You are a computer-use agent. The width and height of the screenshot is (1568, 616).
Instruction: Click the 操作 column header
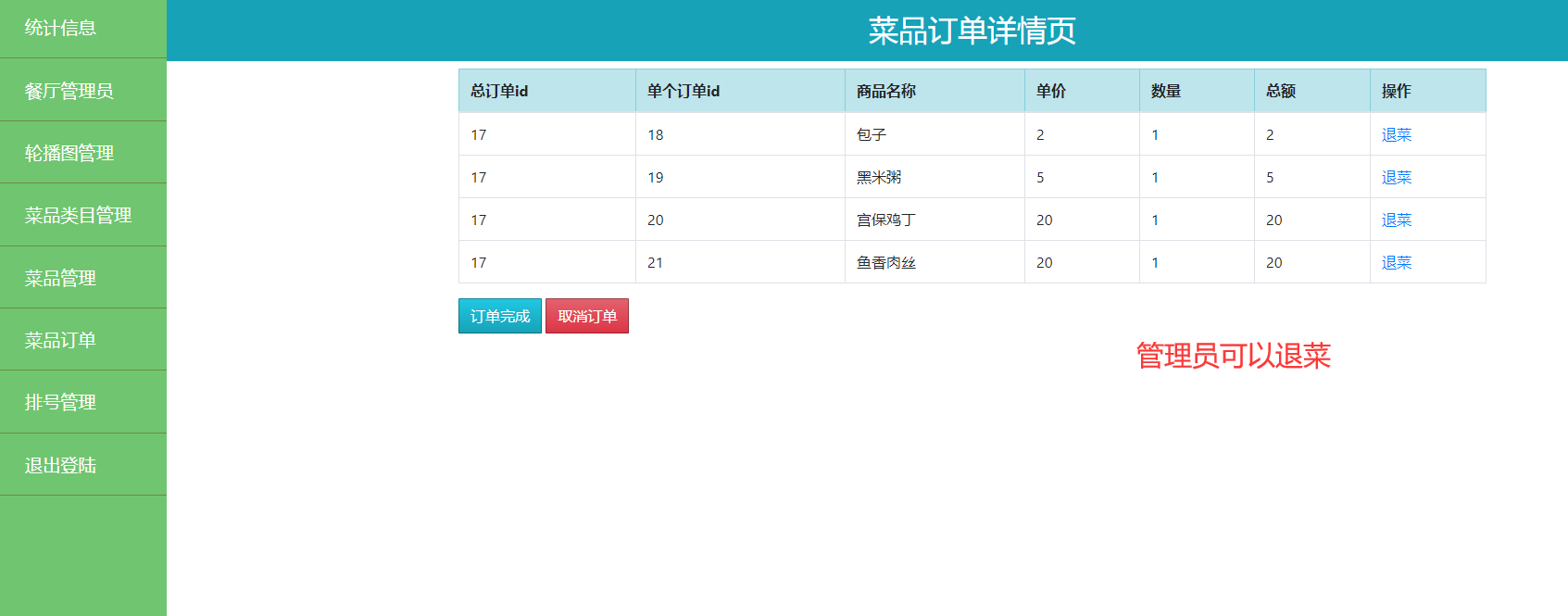[x=1428, y=91]
